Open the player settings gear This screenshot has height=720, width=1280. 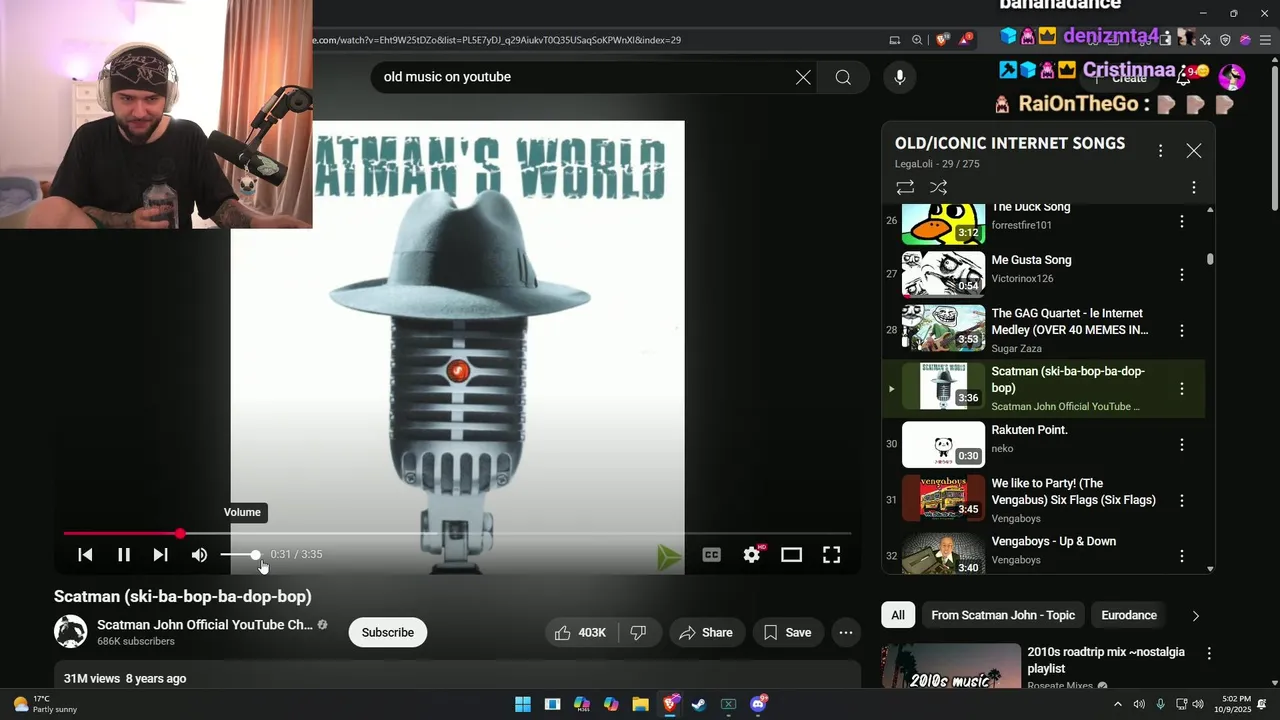point(752,554)
